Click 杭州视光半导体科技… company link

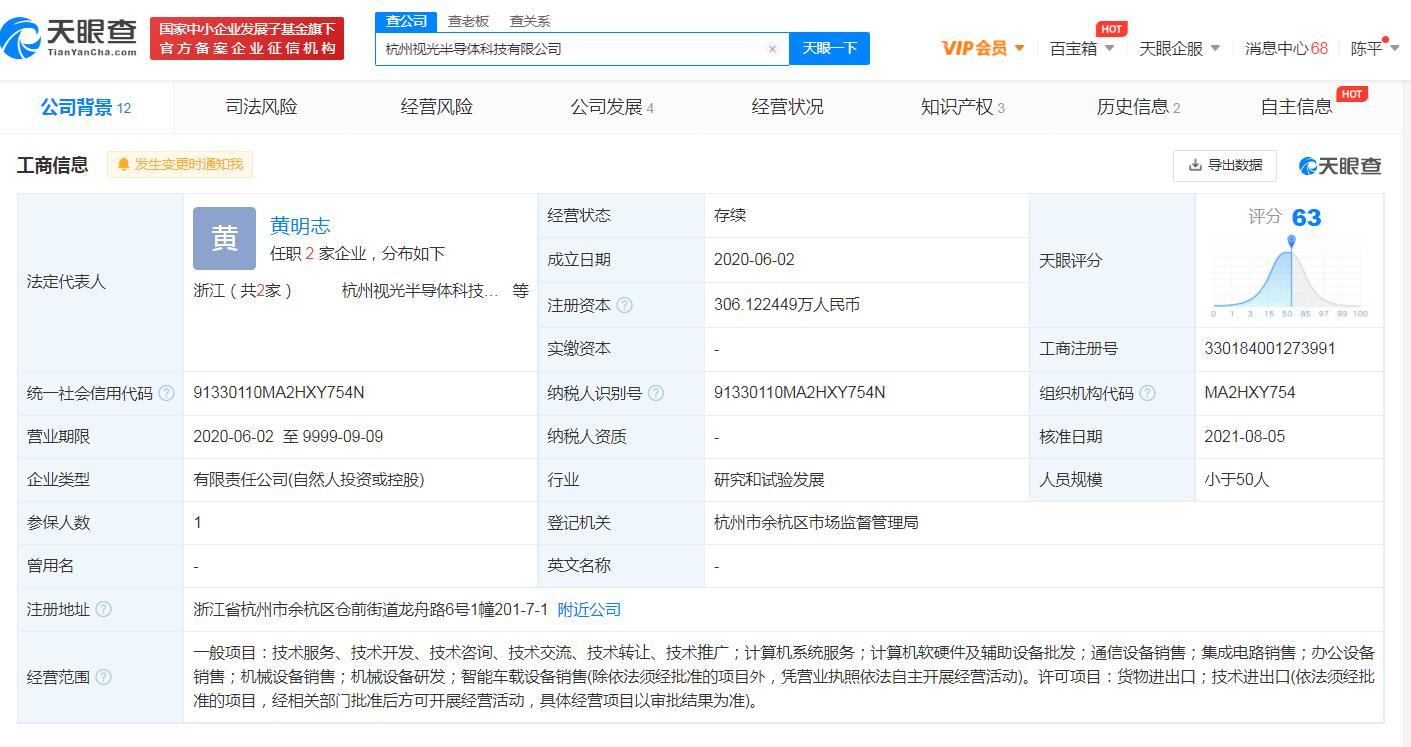click(420, 291)
